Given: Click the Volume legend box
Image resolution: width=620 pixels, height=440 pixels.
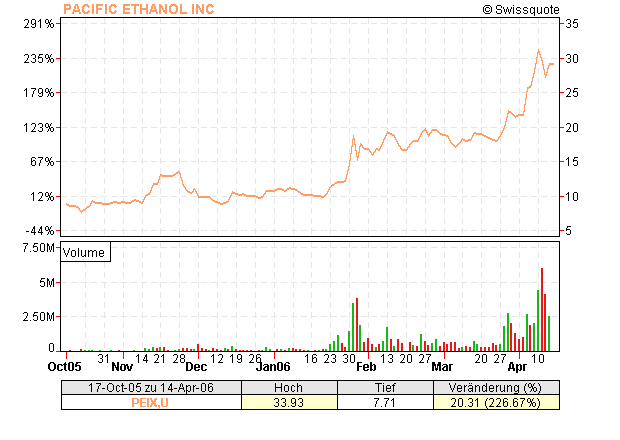Looking at the screenshot, I should tap(85, 252).
